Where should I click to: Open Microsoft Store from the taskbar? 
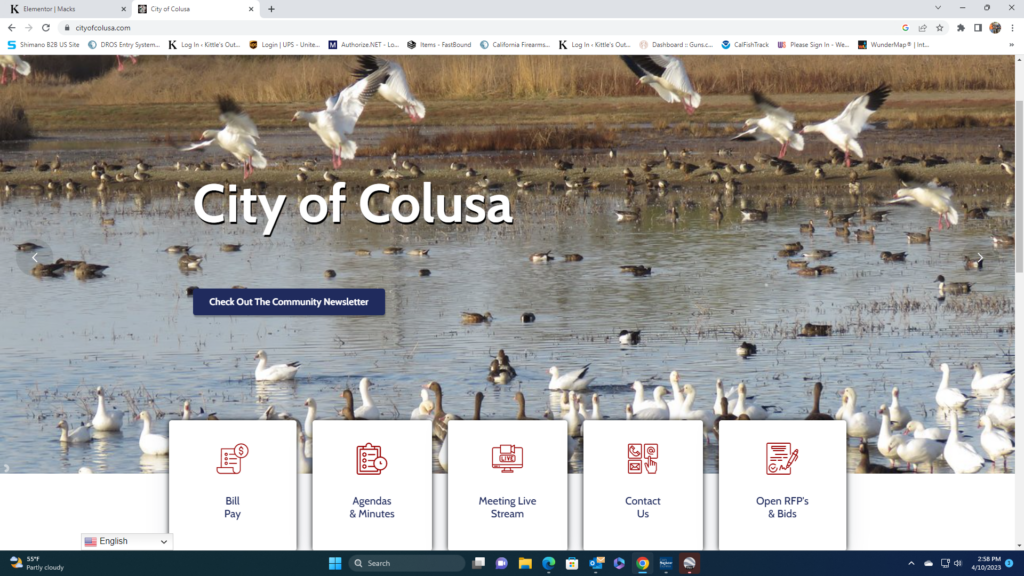point(572,563)
